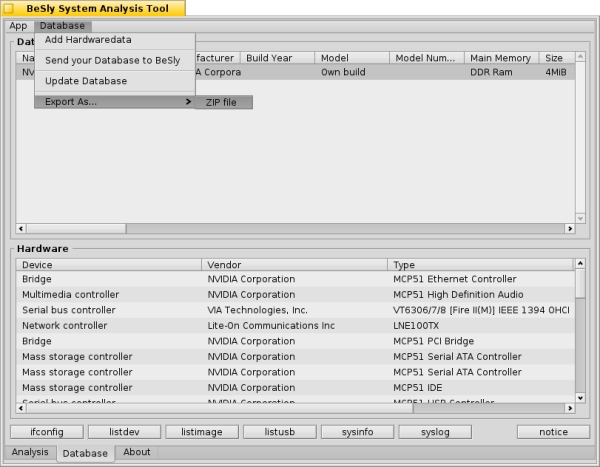This screenshot has width=600, height=467.
Task: Select ZIP file export option
Action: click(222, 102)
